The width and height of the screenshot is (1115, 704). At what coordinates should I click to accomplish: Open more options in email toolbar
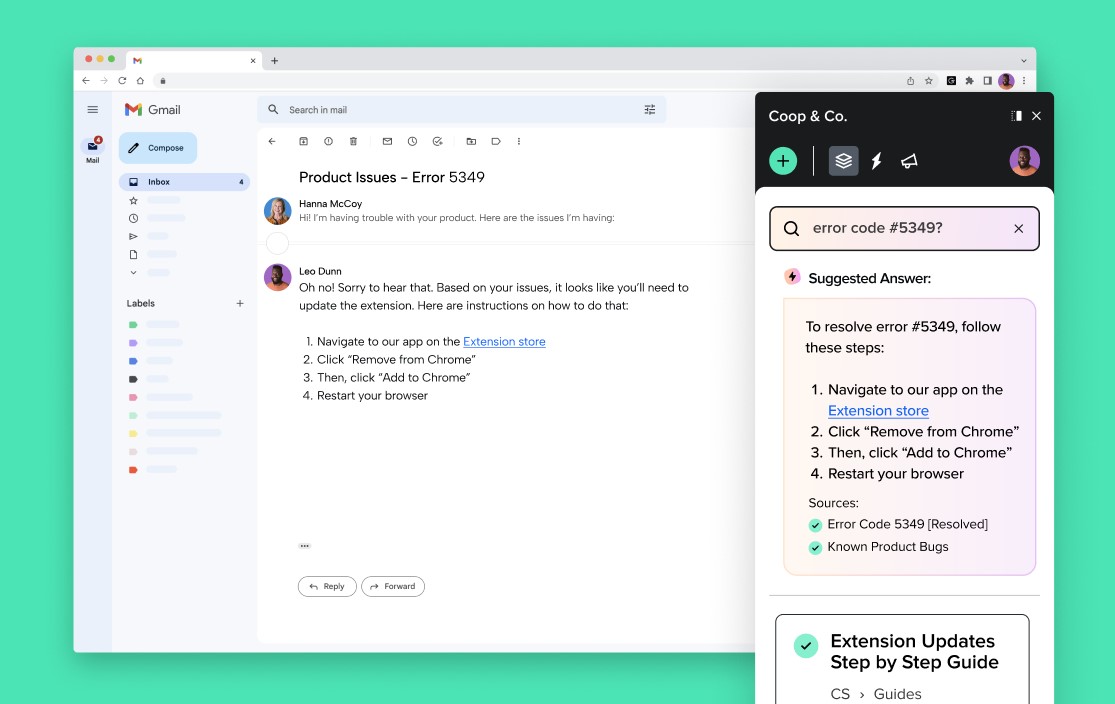point(519,142)
